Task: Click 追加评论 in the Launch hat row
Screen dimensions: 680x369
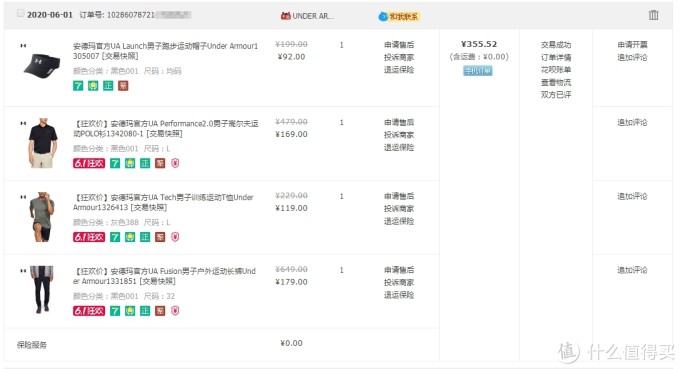Action: tap(632, 57)
